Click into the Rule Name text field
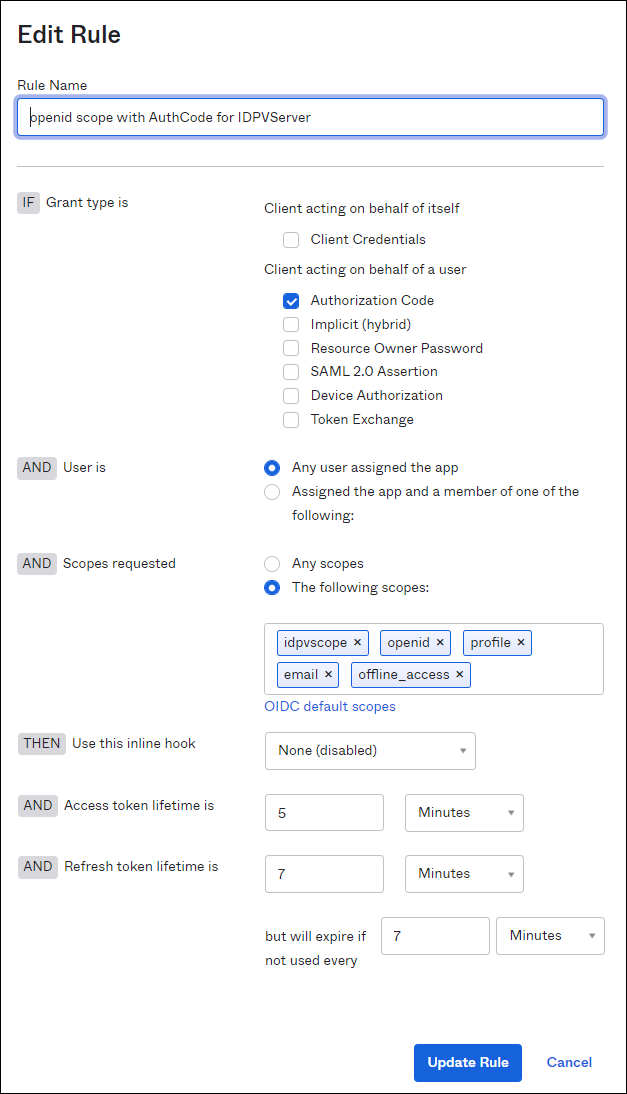Image resolution: width=627 pixels, height=1094 pixels. (310, 117)
